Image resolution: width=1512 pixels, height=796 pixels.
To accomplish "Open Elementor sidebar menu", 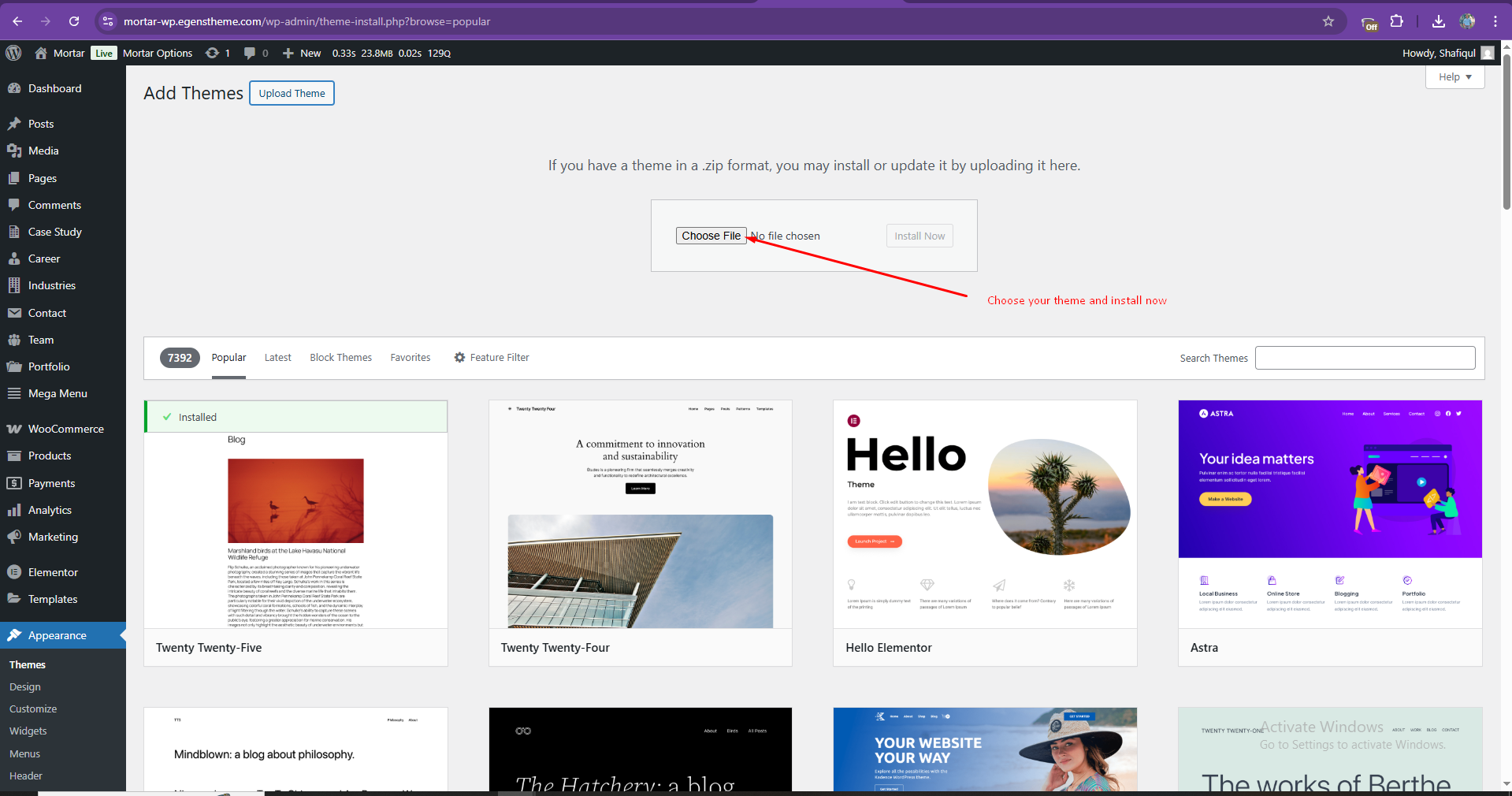I will point(63,572).
